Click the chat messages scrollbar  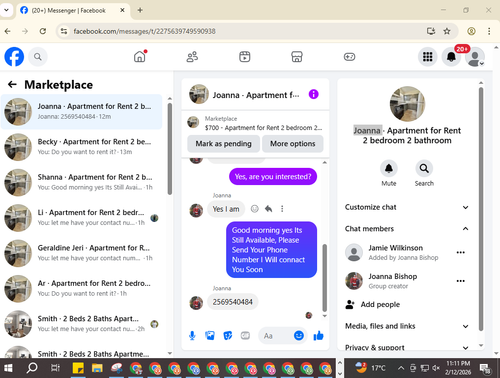pos(324,277)
